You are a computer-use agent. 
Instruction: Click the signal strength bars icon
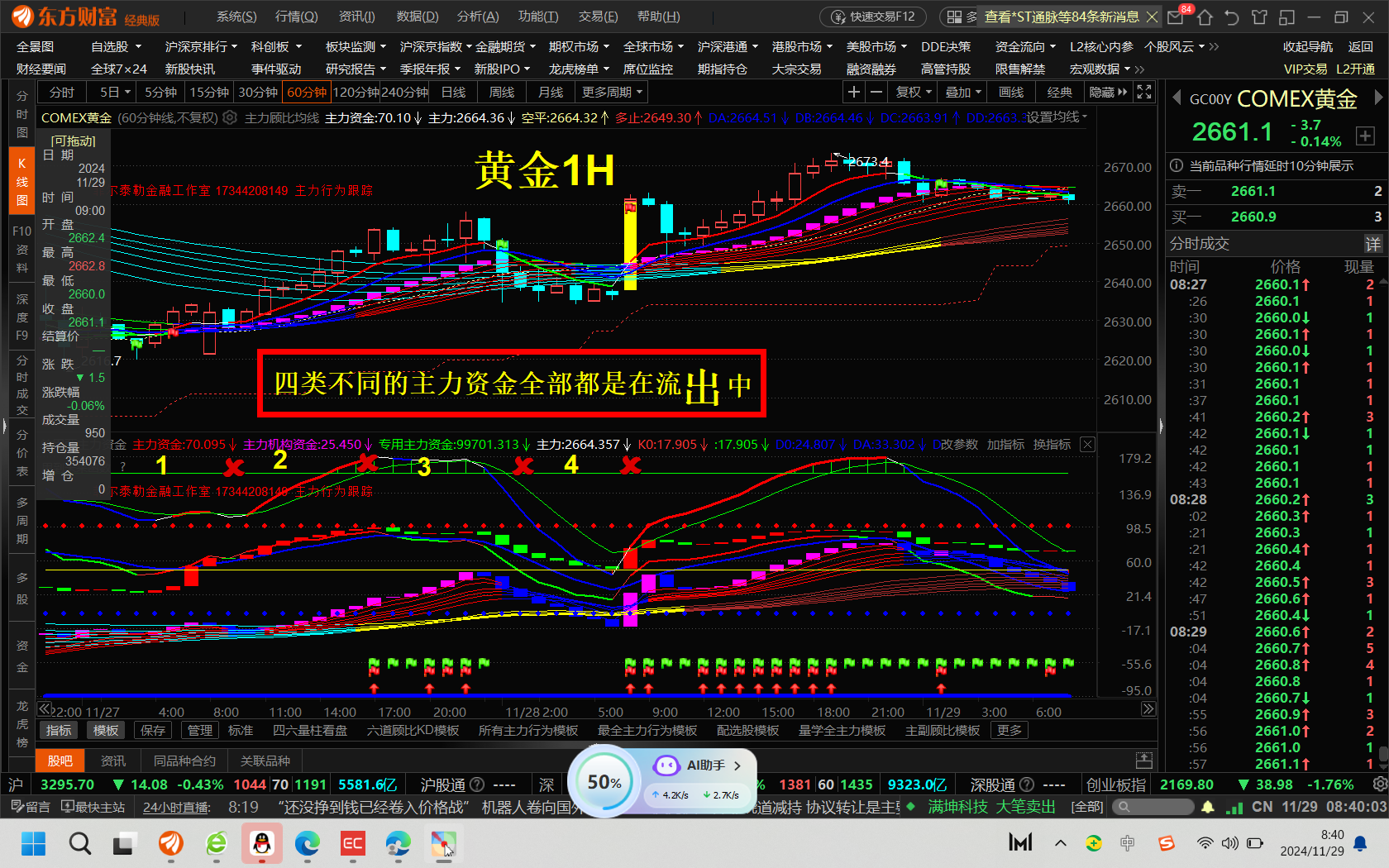click(1234, 807)
